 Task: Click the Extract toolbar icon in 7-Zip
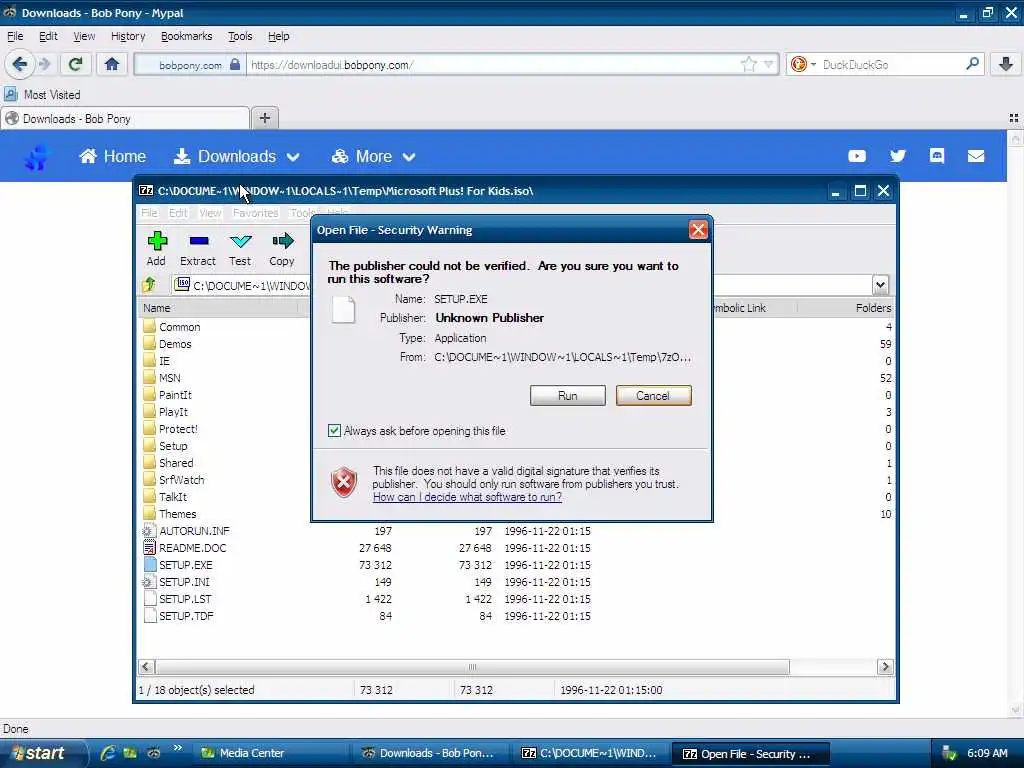pos(199,241)
